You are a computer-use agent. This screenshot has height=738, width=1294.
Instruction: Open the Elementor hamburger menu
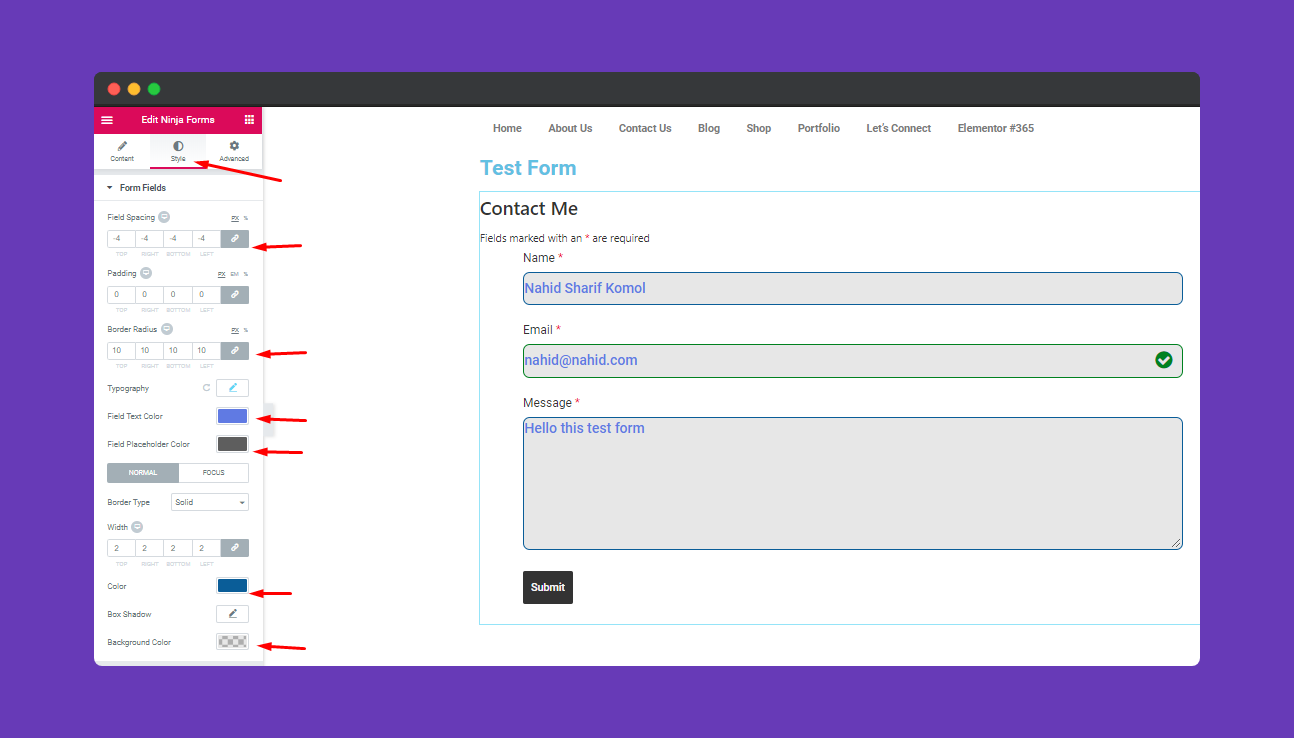tap(107, 120)
